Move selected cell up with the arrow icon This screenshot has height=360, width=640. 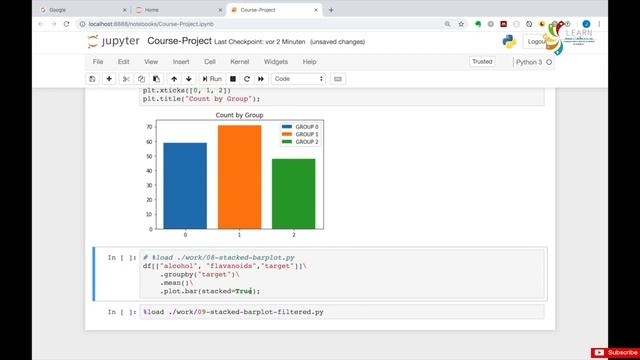[174, 79]
